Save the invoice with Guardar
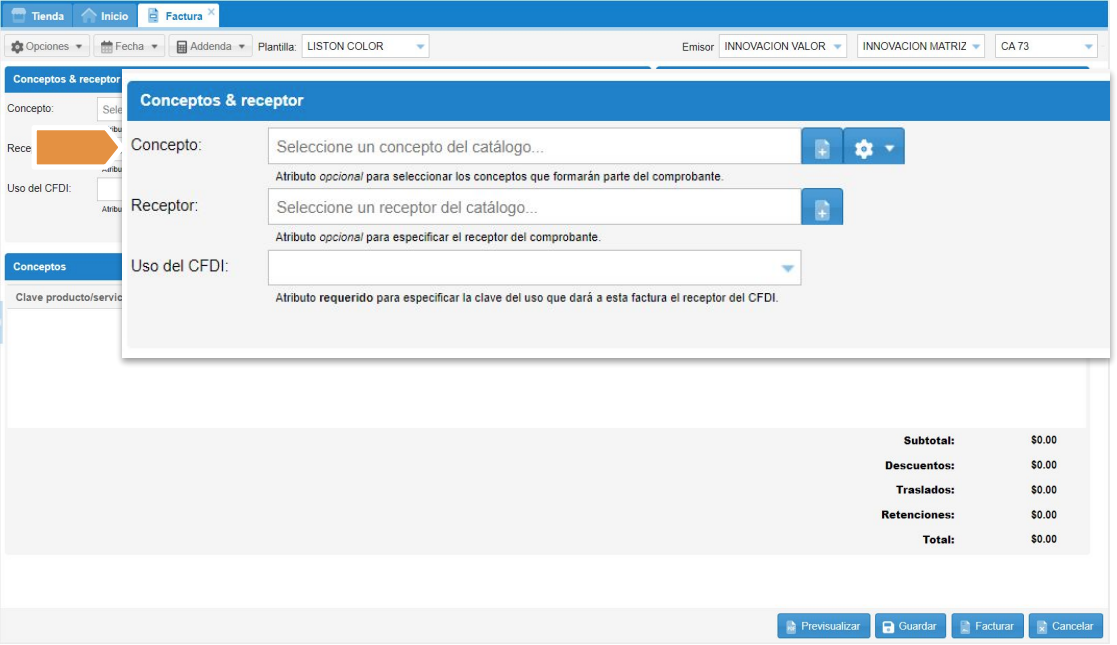This screenshot has height=645, width=1117. 909,626
